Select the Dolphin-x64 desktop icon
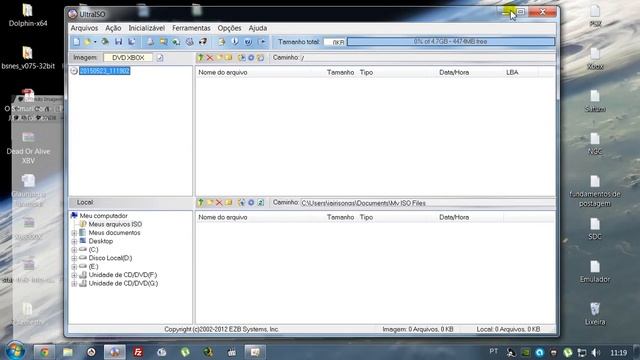640x360 pixels. click(28, 16)
